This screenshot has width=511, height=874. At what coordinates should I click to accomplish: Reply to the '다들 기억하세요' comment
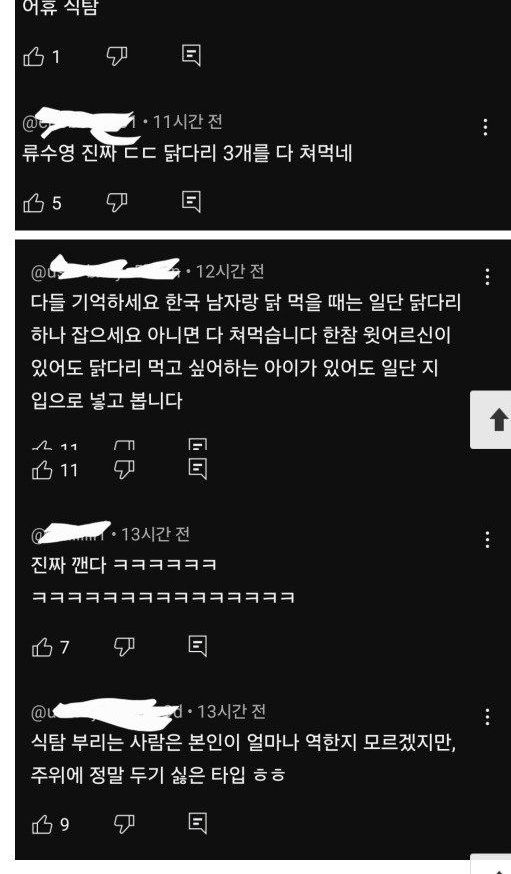tap(198, 469)
